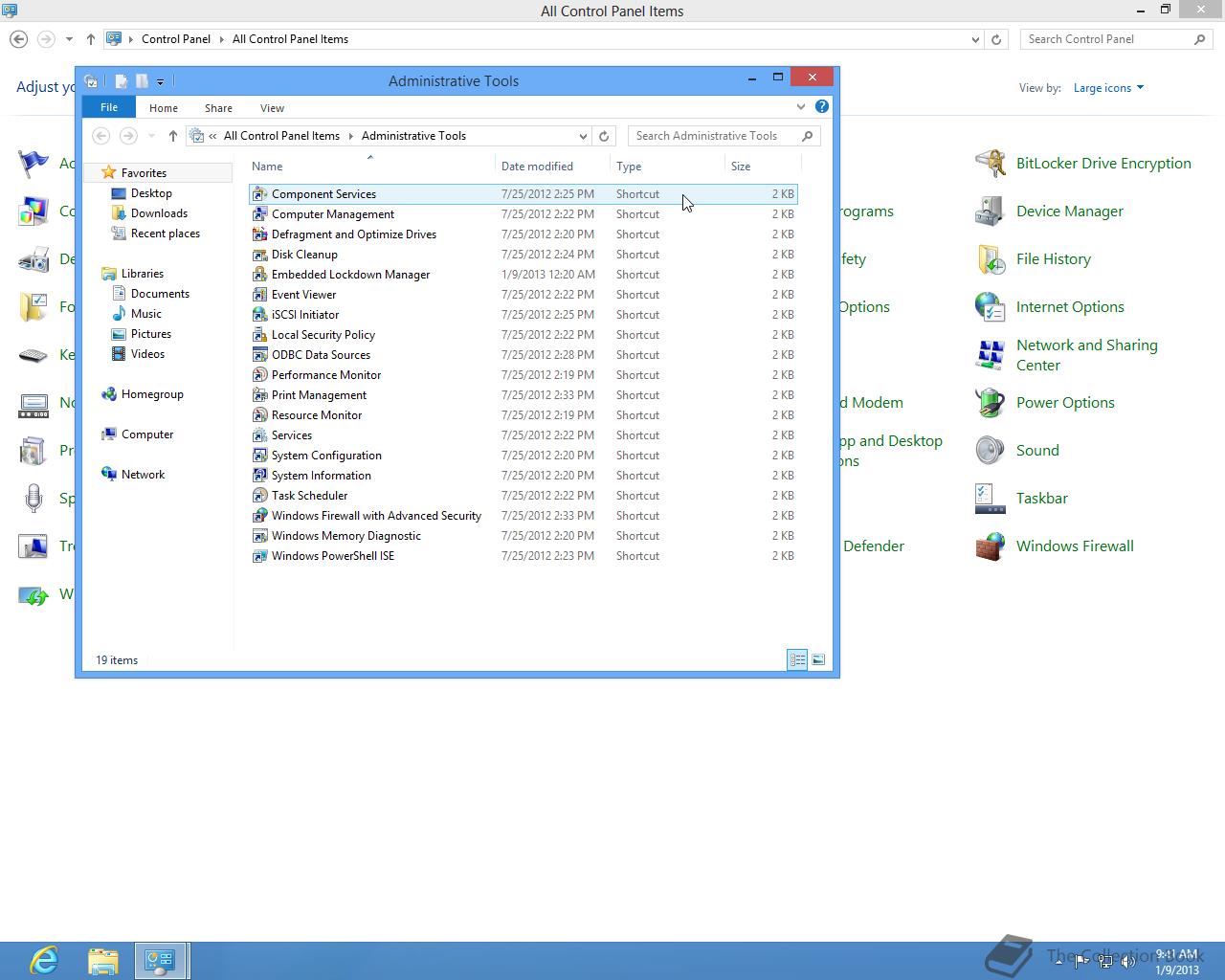Open Component Services shortcut icon
The image size is (1225, 980).
tap(259, 194)
